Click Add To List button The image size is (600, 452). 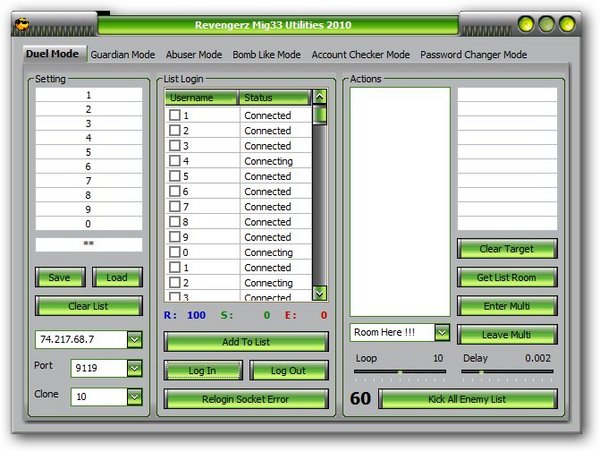click(x=246, y=341)
